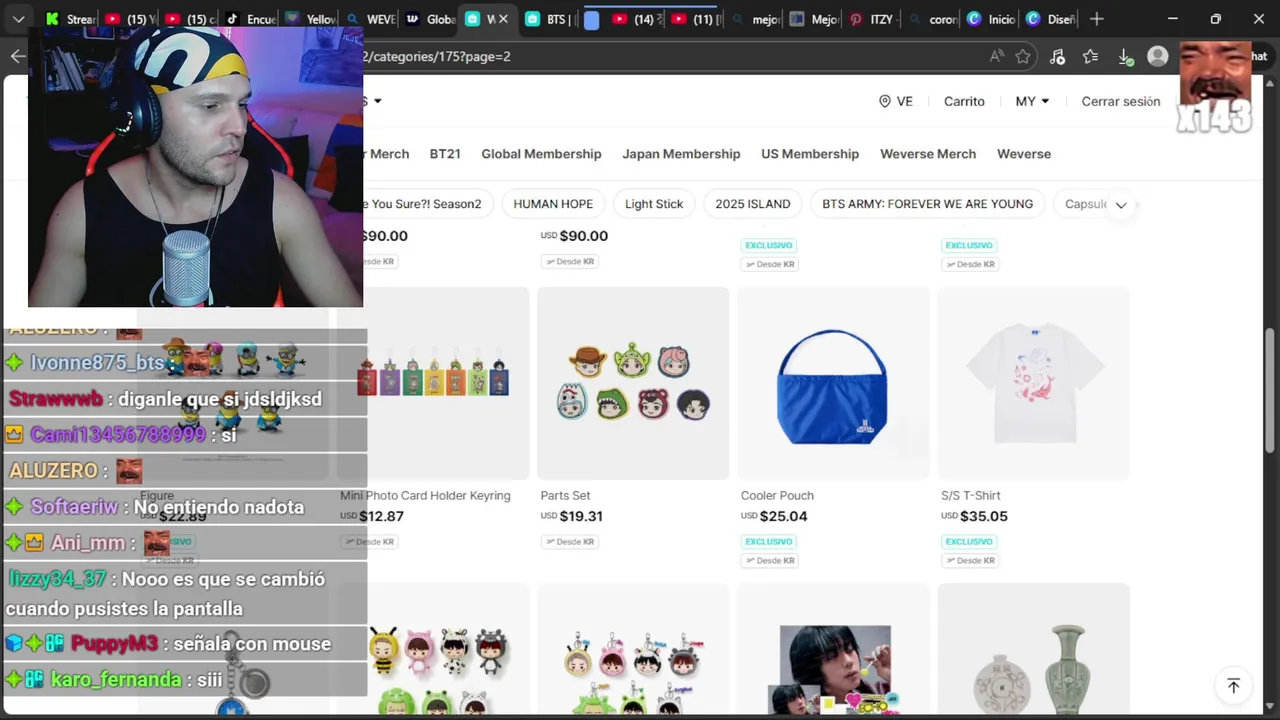Open the Carrito shopping cart
The image size is (1280, 720).
(x=964, y=101)
